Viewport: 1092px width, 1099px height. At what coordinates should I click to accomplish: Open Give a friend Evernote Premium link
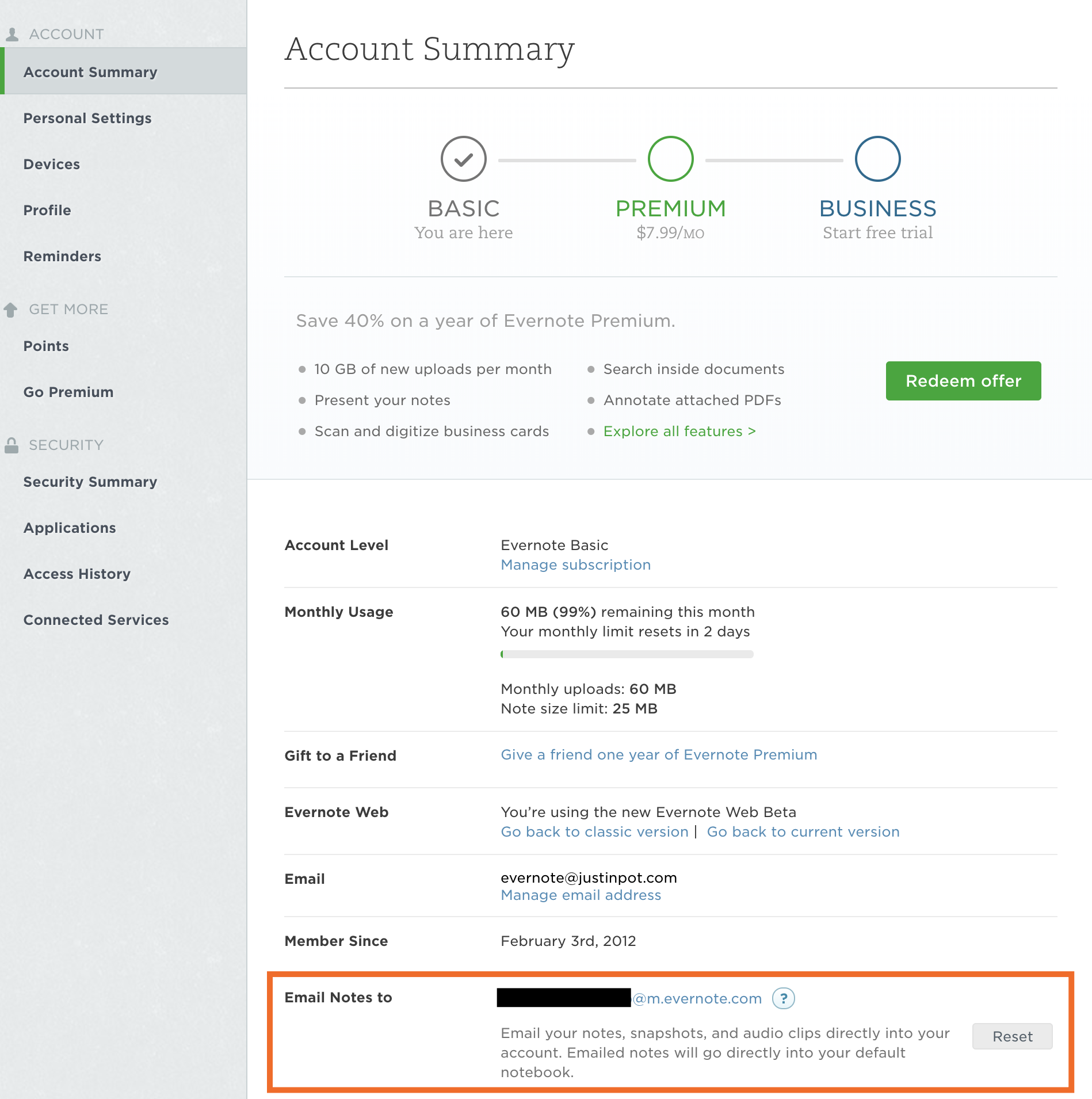coord(659,754)
